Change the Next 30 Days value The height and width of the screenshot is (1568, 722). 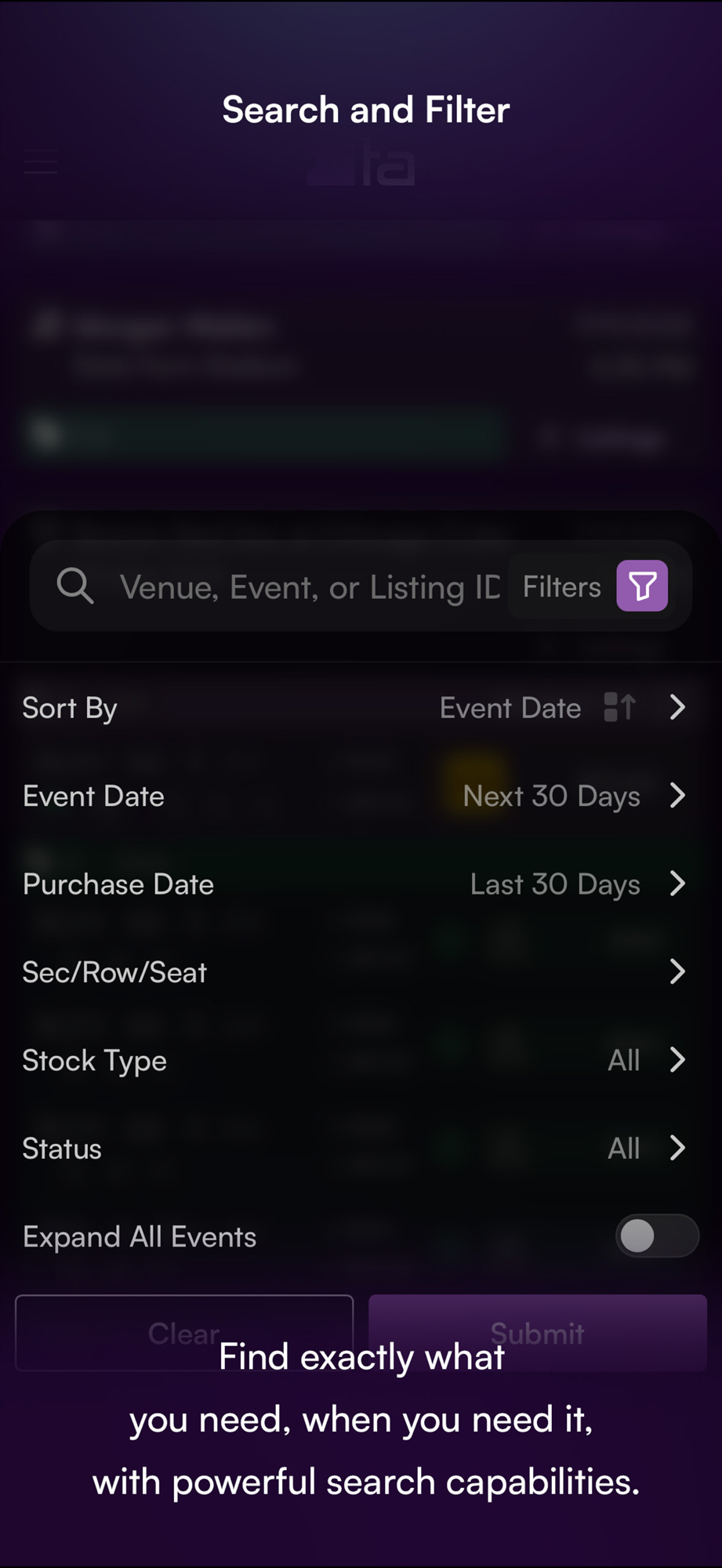(551, 797)
